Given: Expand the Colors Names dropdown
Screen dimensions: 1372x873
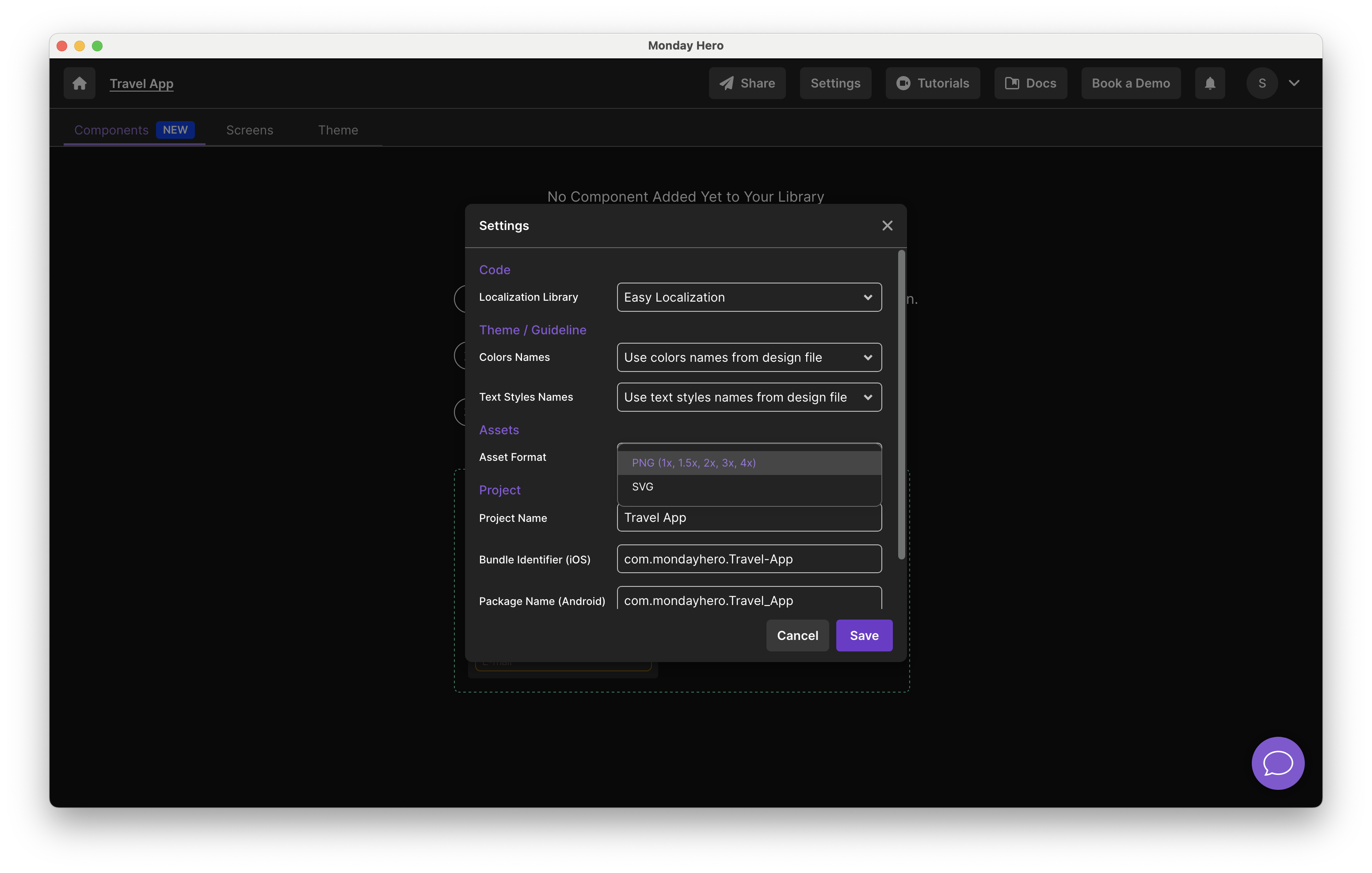Looking at the screenshot, I should click(x=749, y=357).
